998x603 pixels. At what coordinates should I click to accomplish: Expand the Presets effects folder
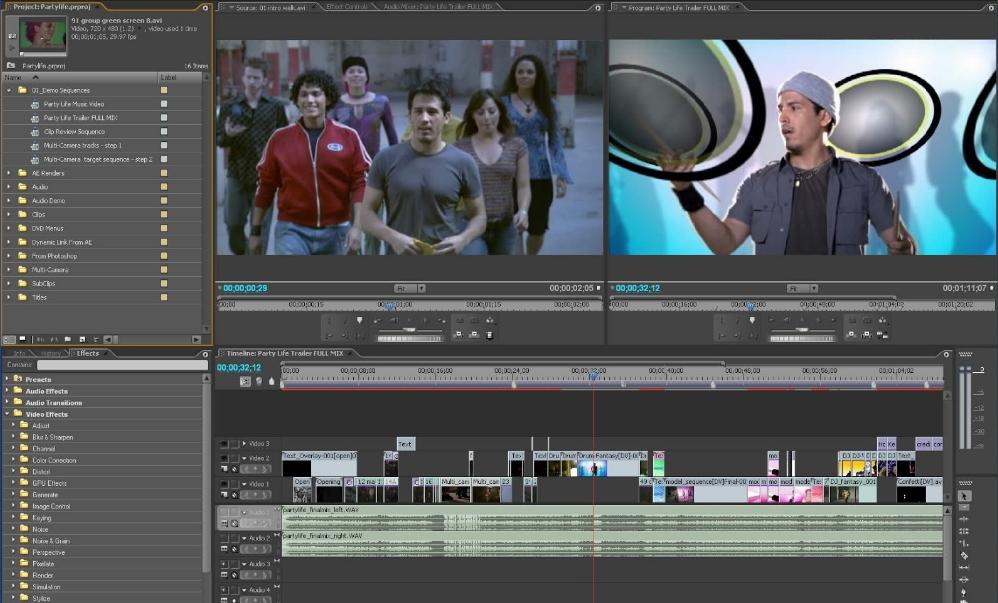pyautogui.click(x=8, y=379)
